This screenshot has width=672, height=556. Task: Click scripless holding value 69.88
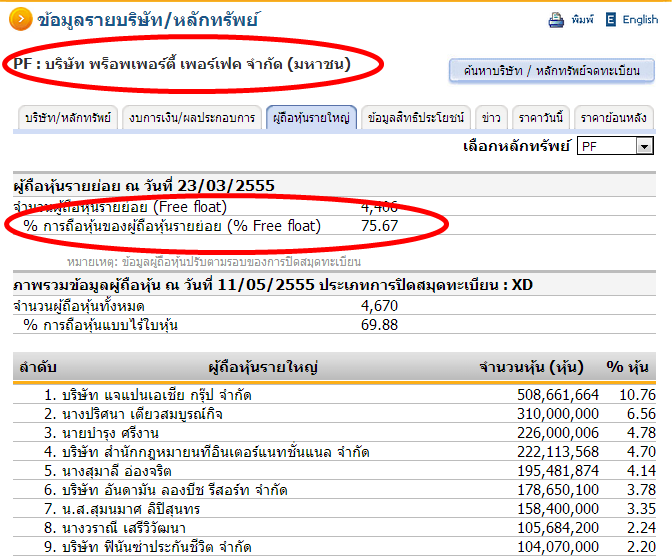tap(379, 325)
